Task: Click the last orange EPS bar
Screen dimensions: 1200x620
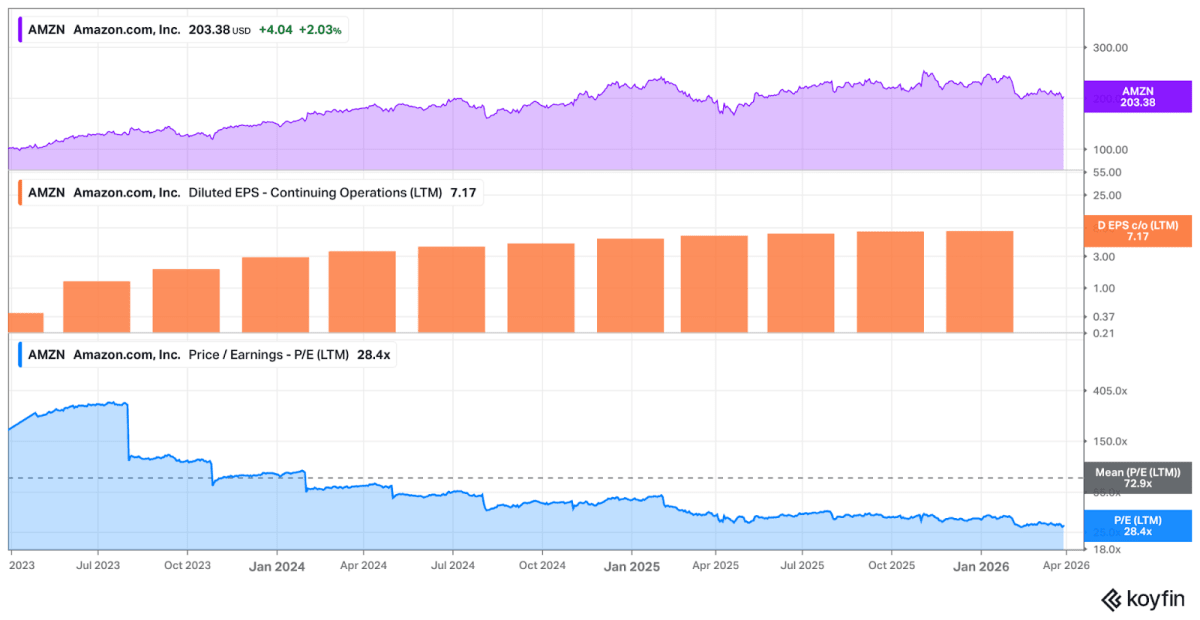Action: (980, 282)
